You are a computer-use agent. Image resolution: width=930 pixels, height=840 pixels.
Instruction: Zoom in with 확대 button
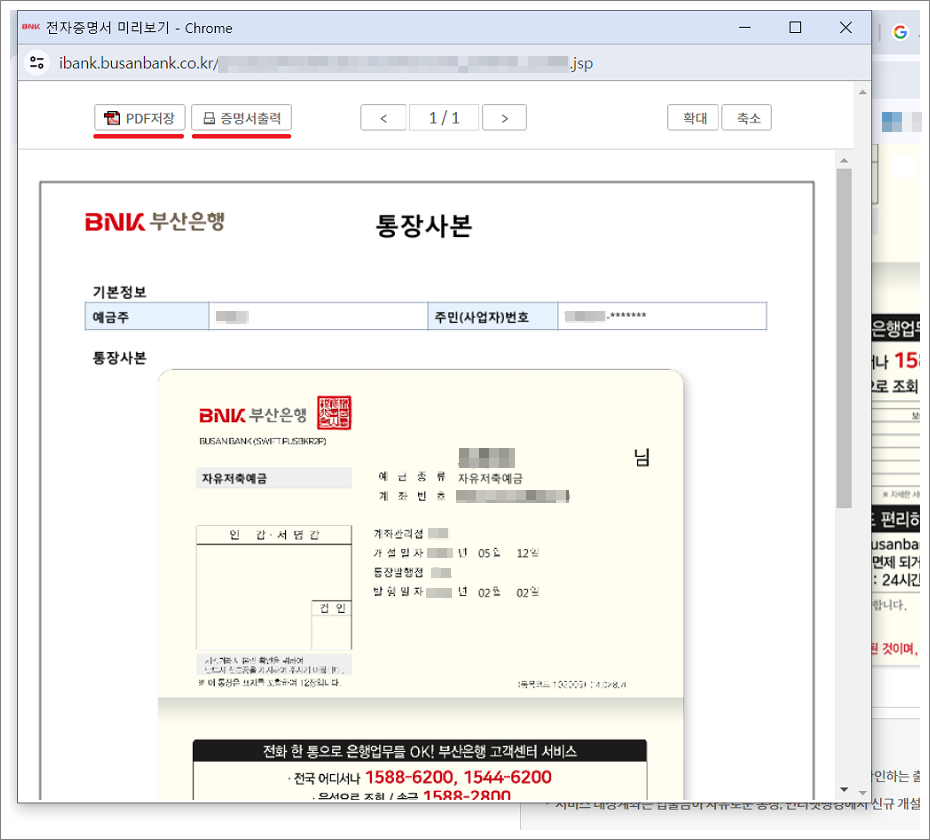coord(694,117)
